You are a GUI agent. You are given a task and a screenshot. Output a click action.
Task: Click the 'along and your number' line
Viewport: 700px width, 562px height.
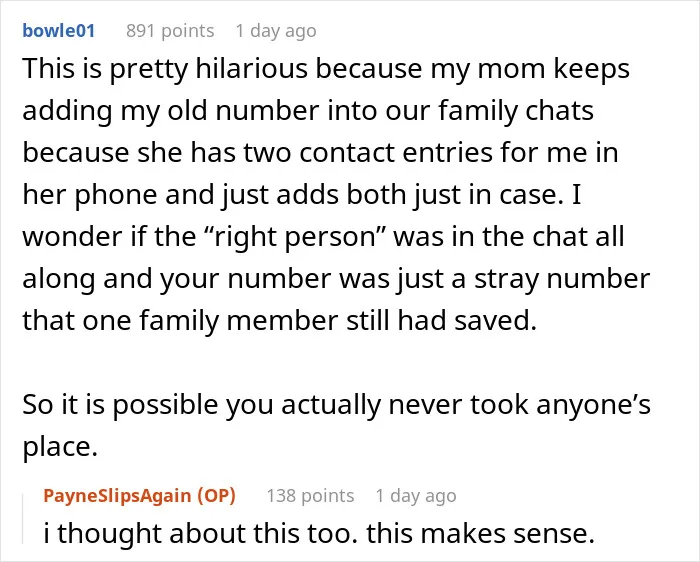(336, 279)
